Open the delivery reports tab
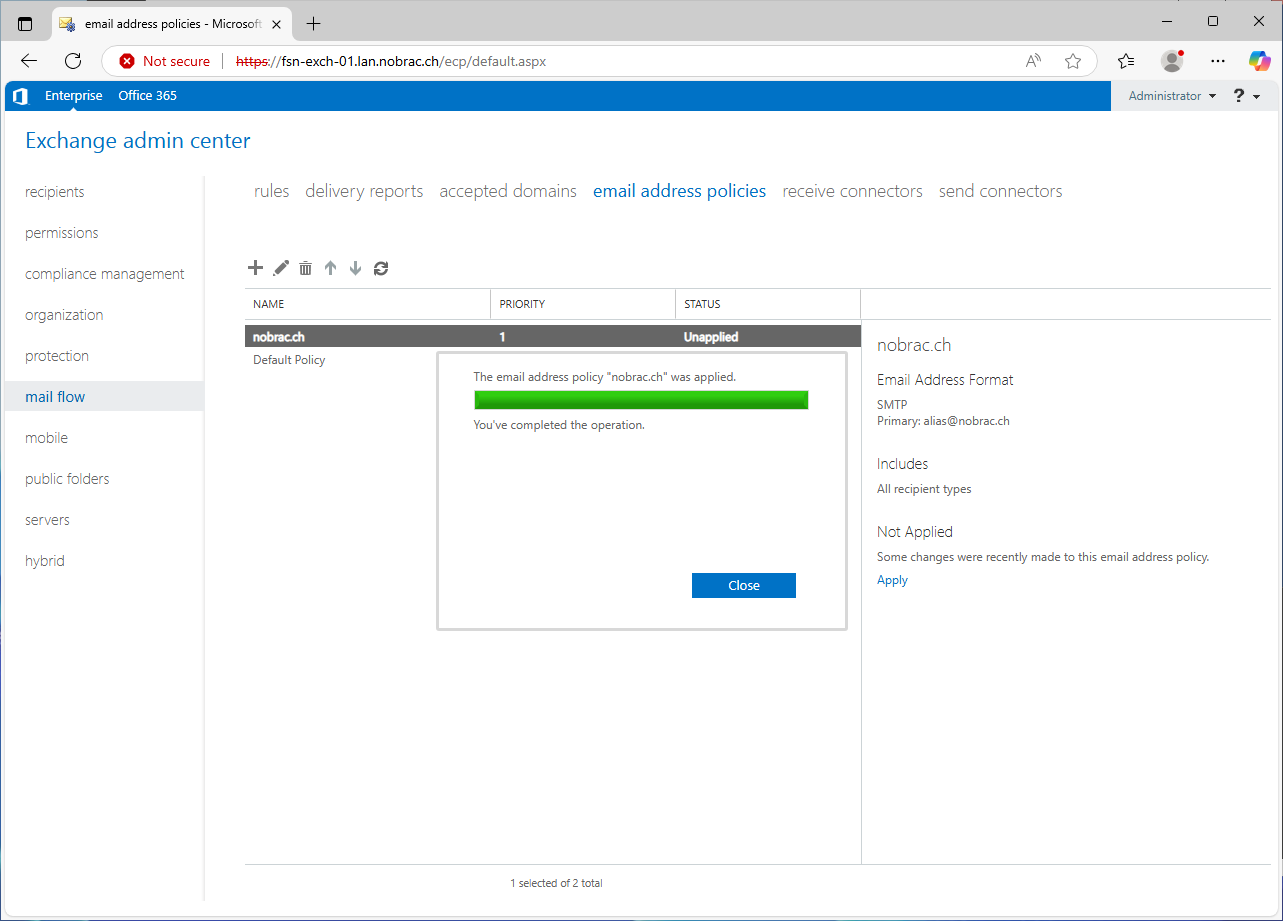This screenshot has width=1283, height=921. coord(364,191)
